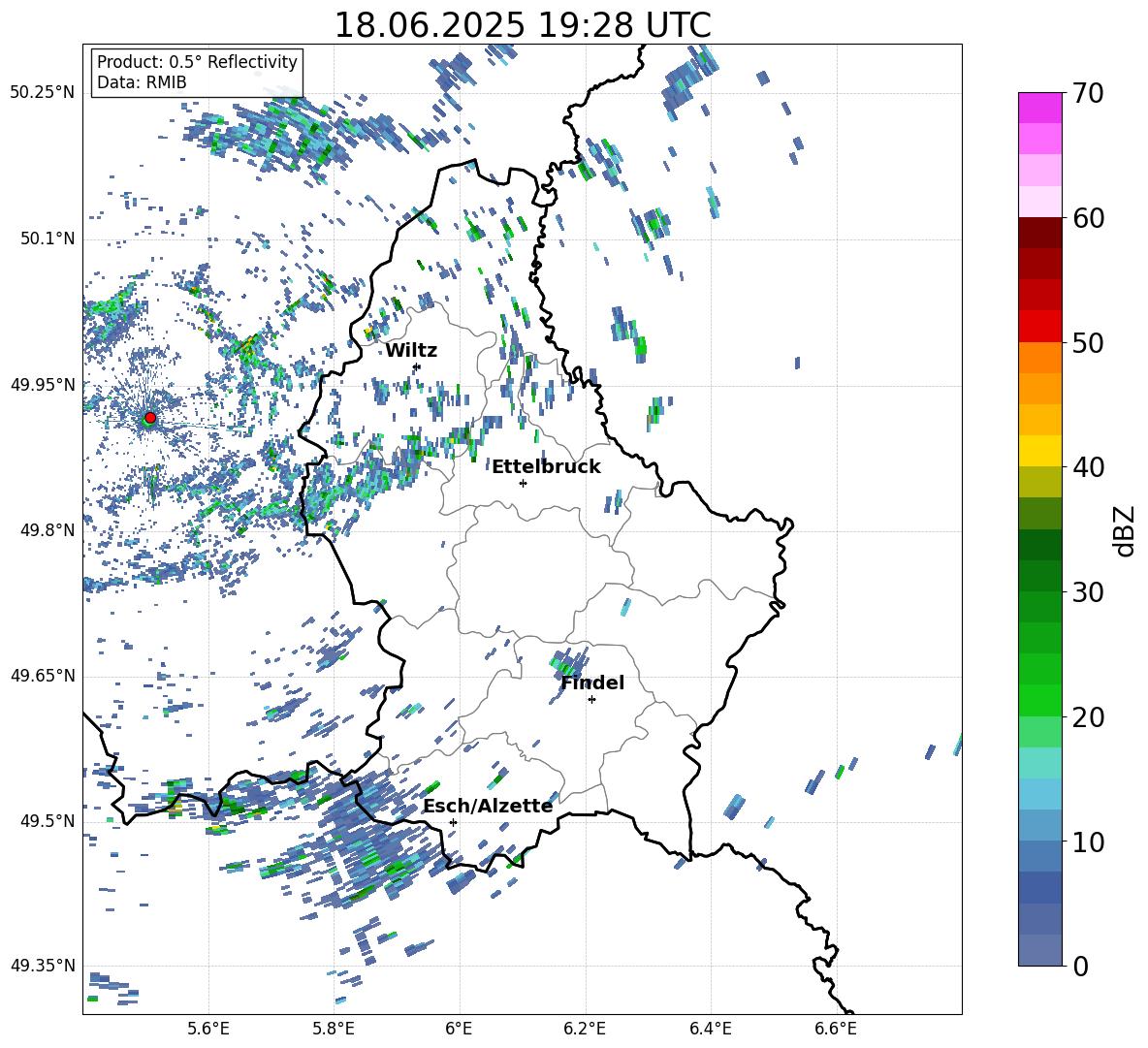Click the 50.25°N latitude label
1148x1048 pixels.
tap(43, 93)
